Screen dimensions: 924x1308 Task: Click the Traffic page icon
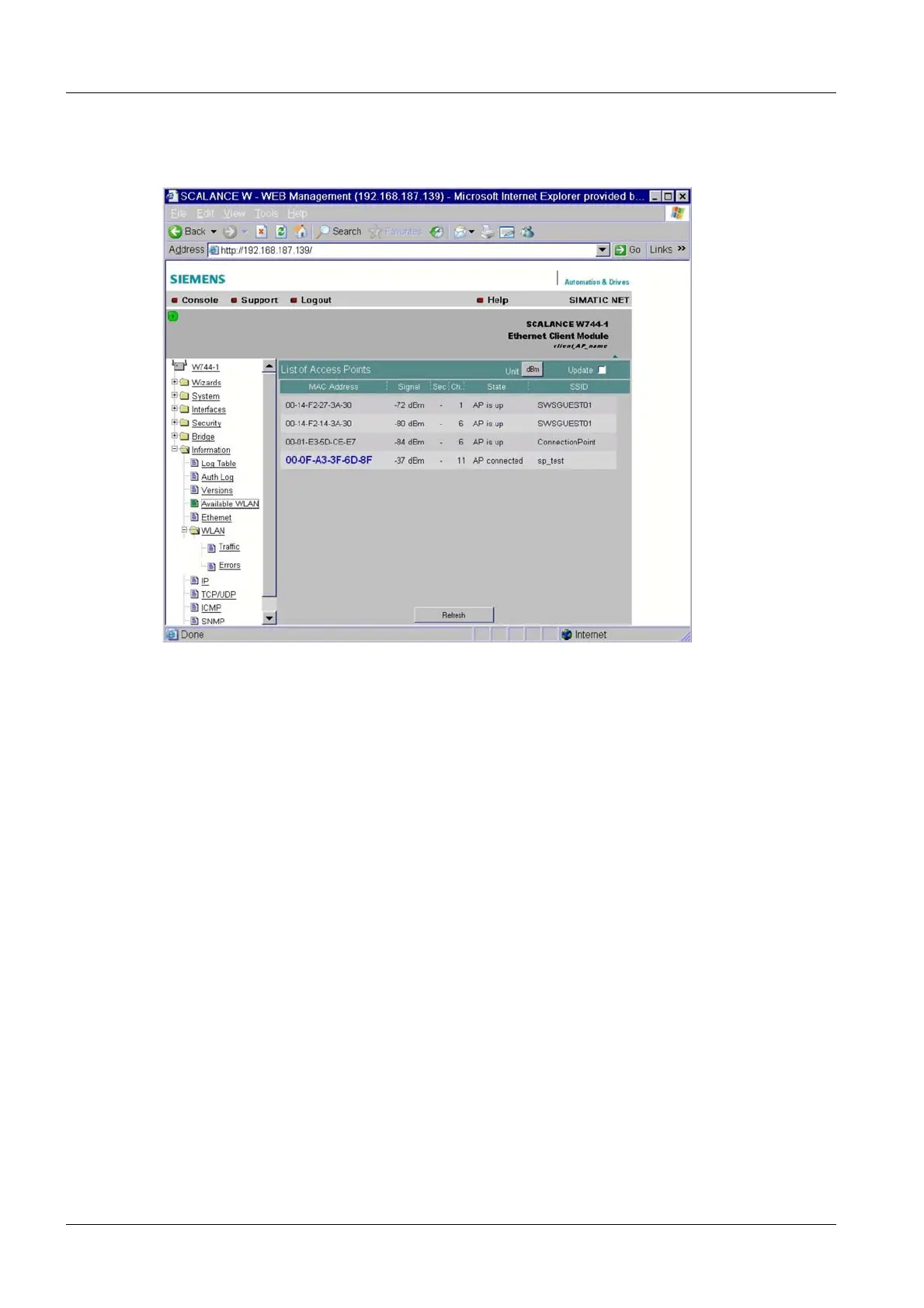click(212, 548)
